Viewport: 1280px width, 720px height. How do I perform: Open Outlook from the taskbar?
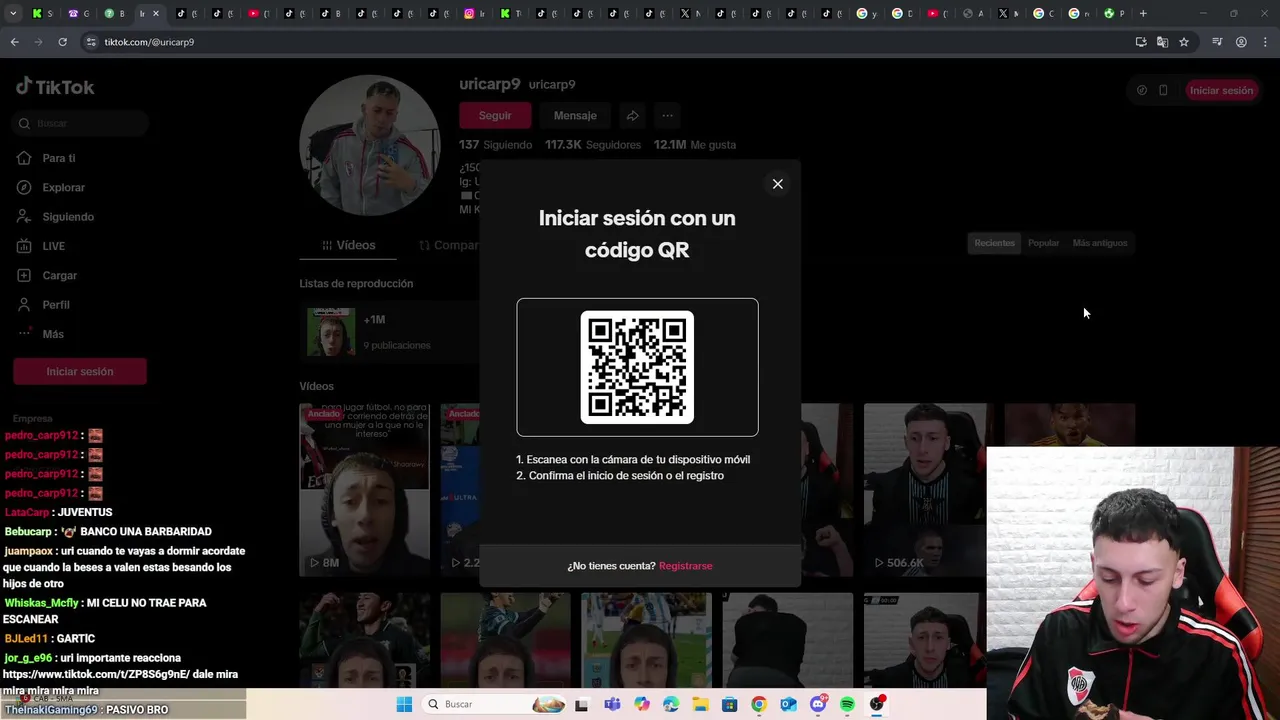(x=789, y=704)
